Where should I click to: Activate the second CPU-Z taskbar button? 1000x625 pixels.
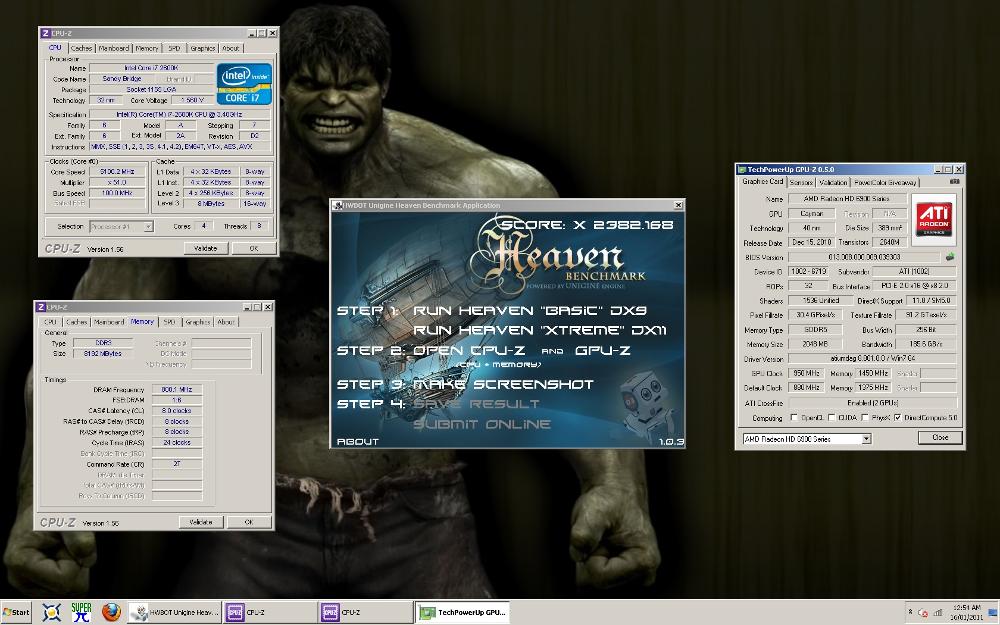pos(365,612)
